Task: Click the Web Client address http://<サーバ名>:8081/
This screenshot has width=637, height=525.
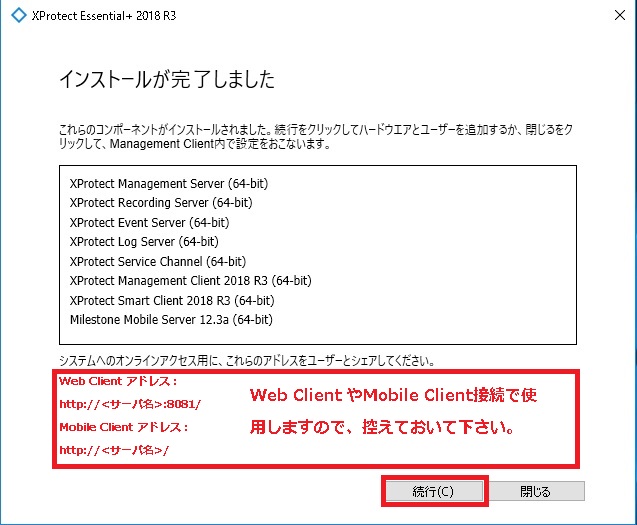Action: pos(130,404)
